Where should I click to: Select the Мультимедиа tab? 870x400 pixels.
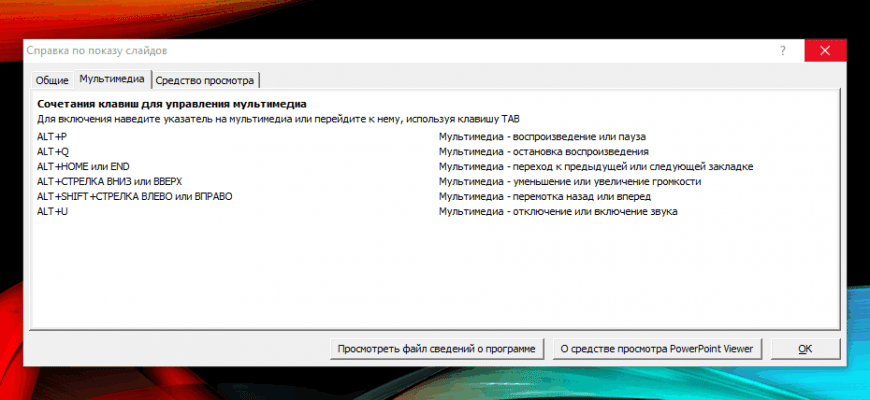113,79
